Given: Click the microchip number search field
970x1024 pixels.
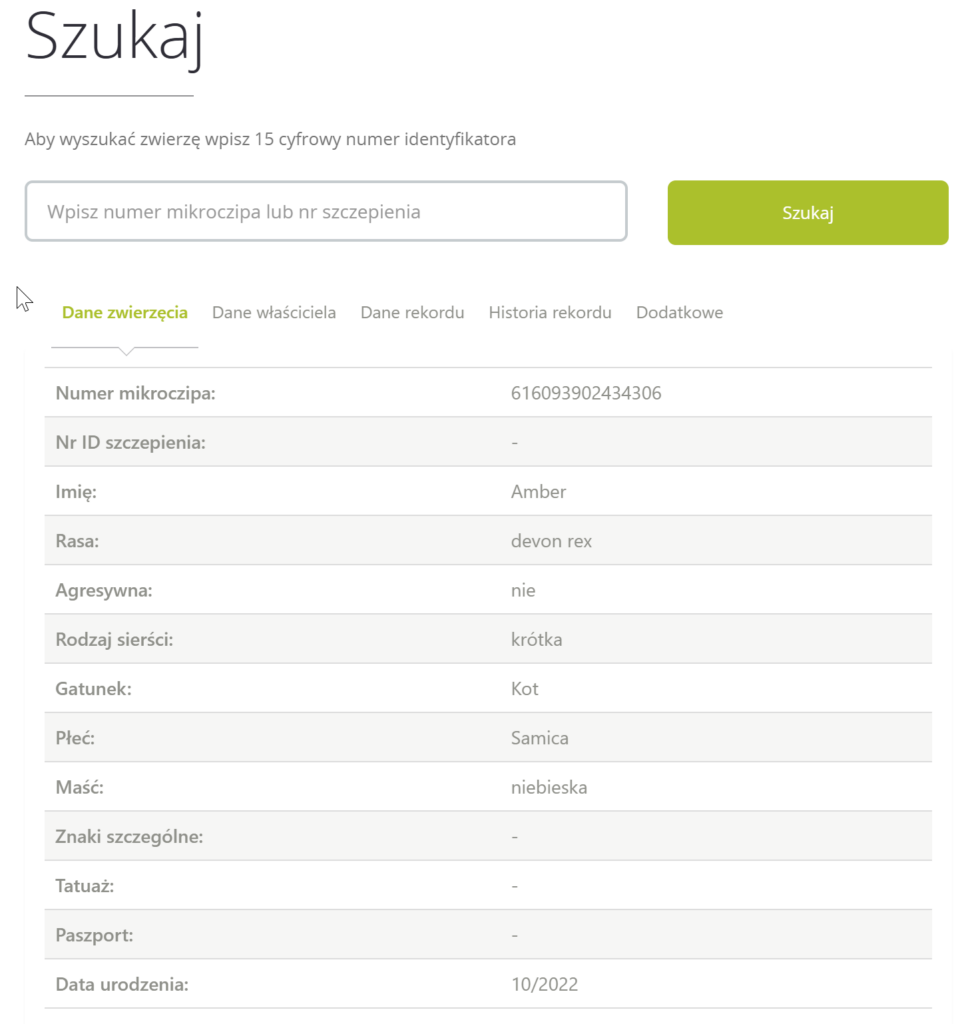Looking at the screenshot, I should [x=326, y=212].
